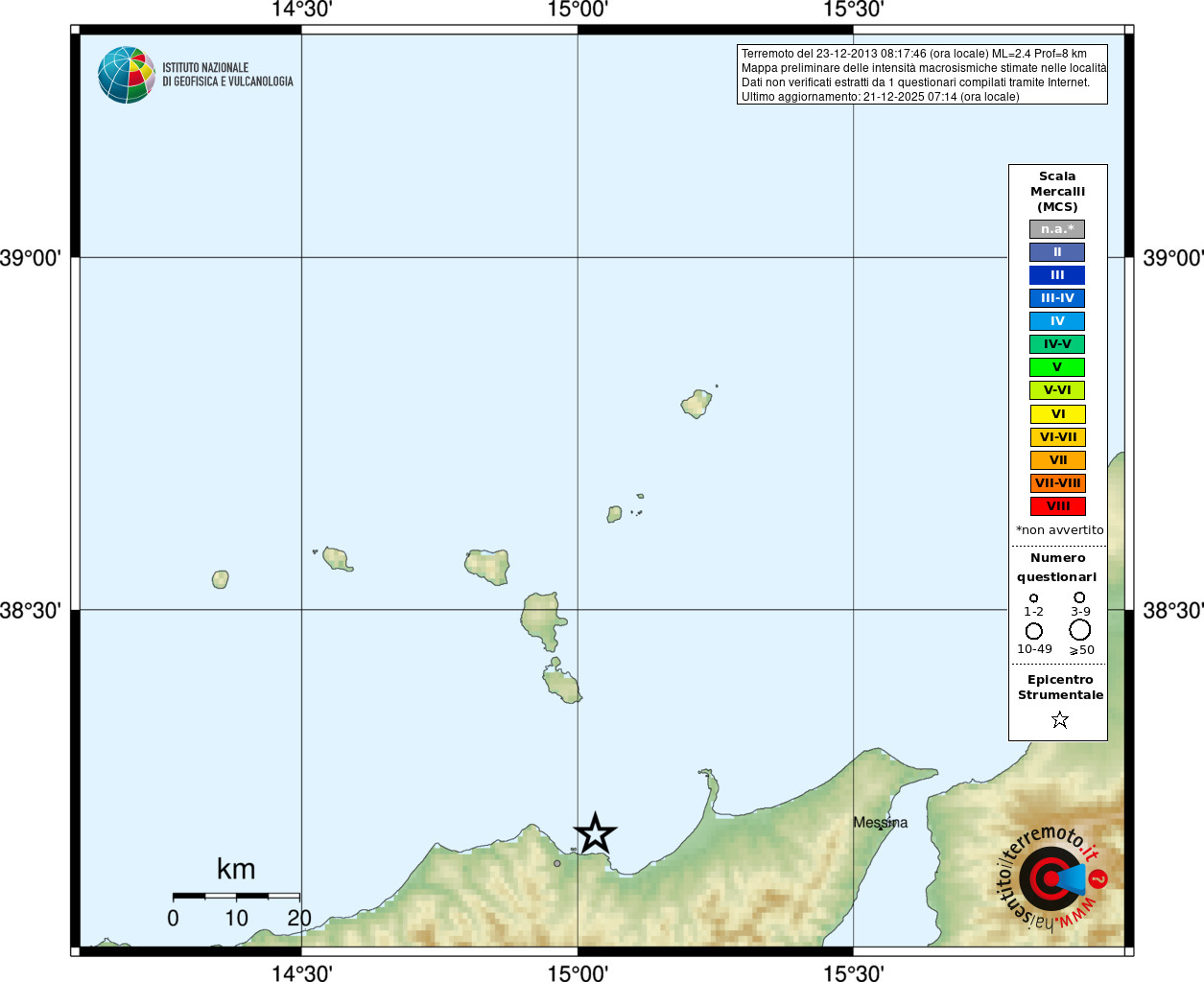Click the star icon under Epicentro Strumentale

[1060, 719]
